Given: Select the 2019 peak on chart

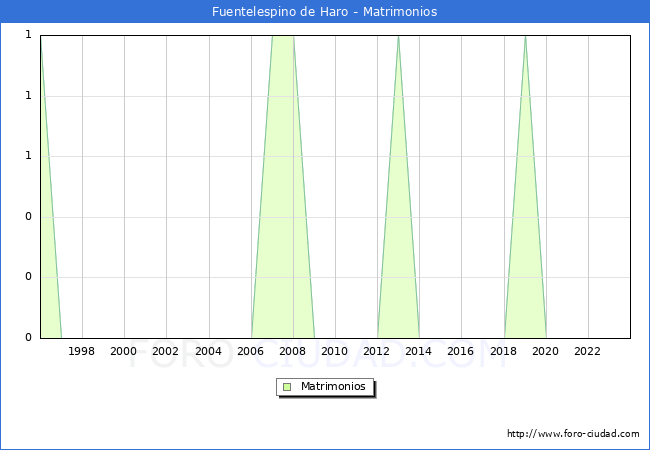Looking at the screenshot, I should [525, 38].
